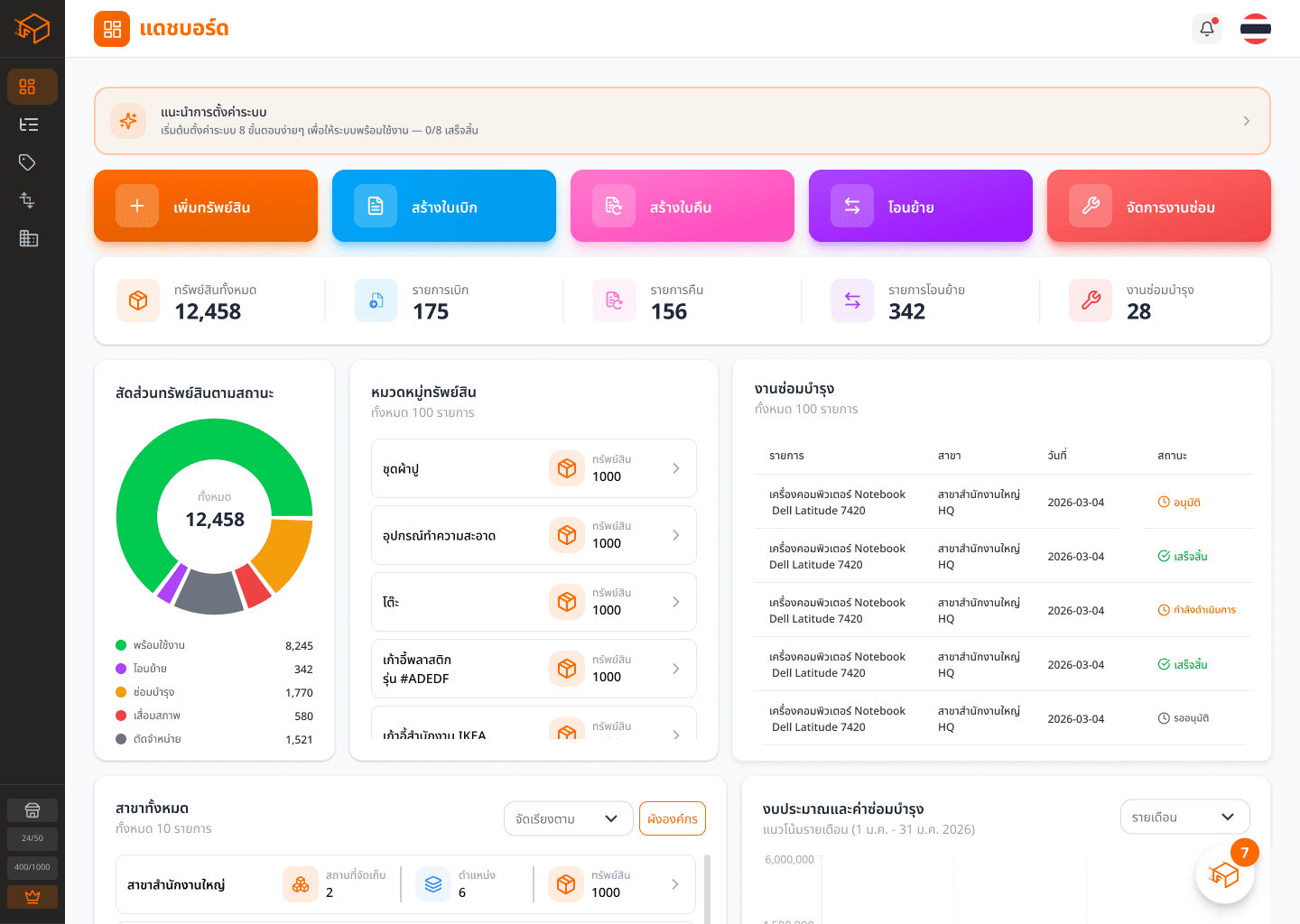This screenshot has height=924, width=1300.
Task: Open the สาขาสำนักงานใหญ่ branch row
Action: point(405,884)
